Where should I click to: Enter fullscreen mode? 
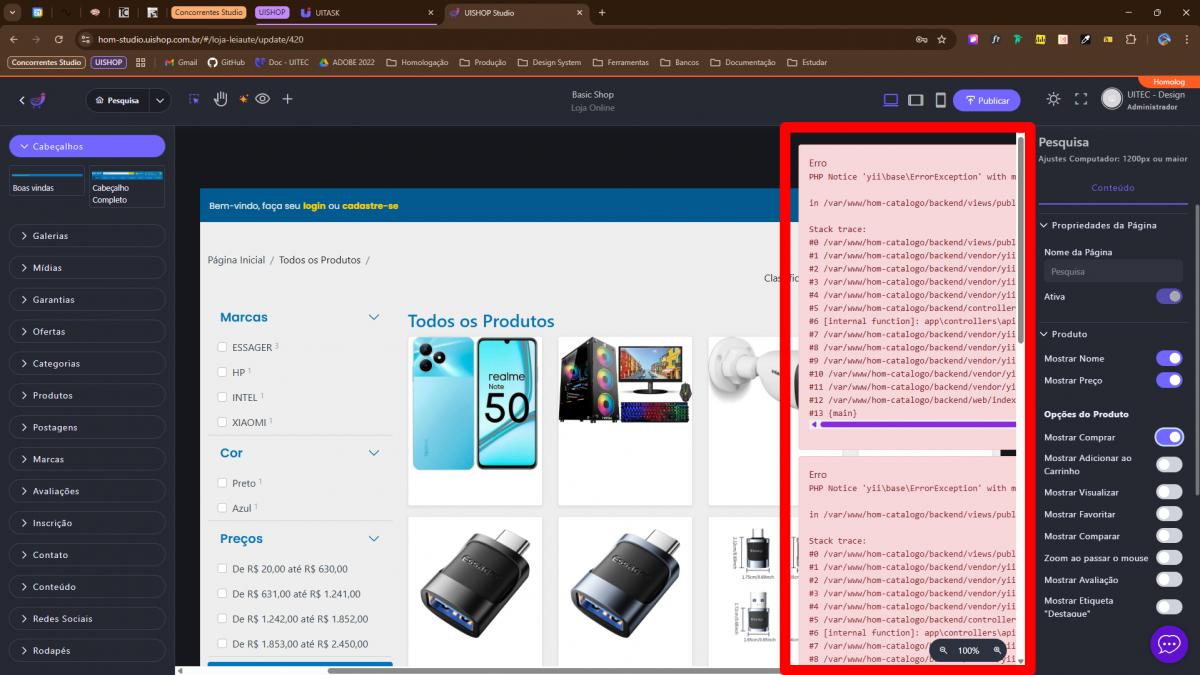[x=1080, y=99]
